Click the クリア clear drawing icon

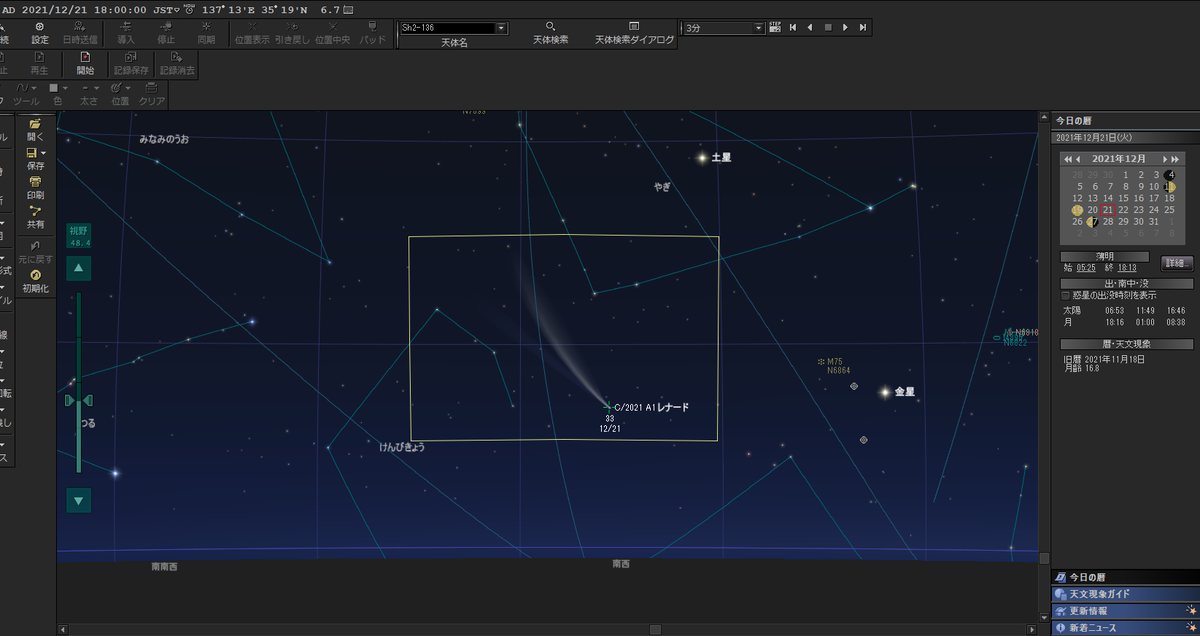click(151, 94)
